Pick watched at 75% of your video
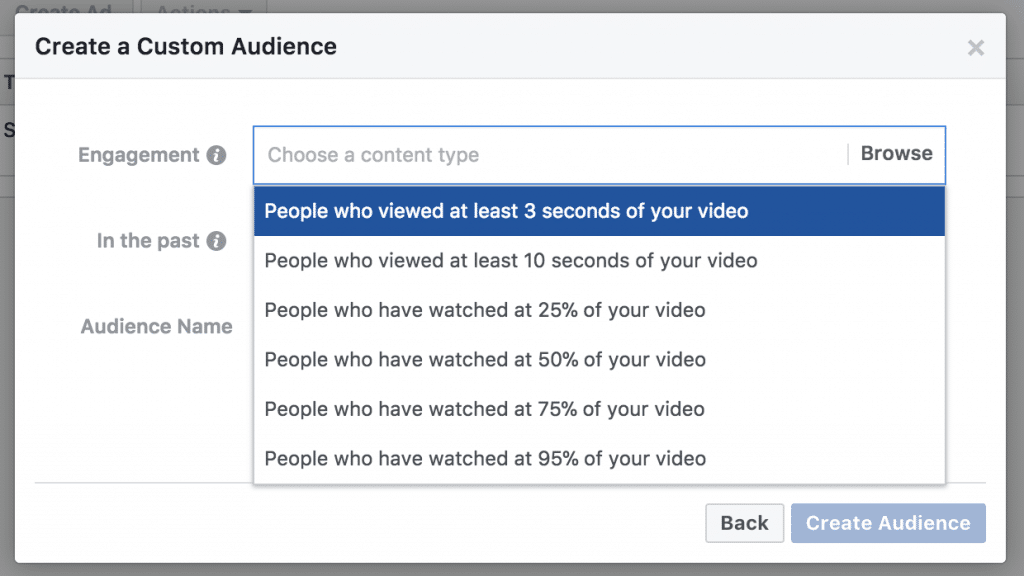This screenshot has width=1024, height=576. [x=599, y=409]
